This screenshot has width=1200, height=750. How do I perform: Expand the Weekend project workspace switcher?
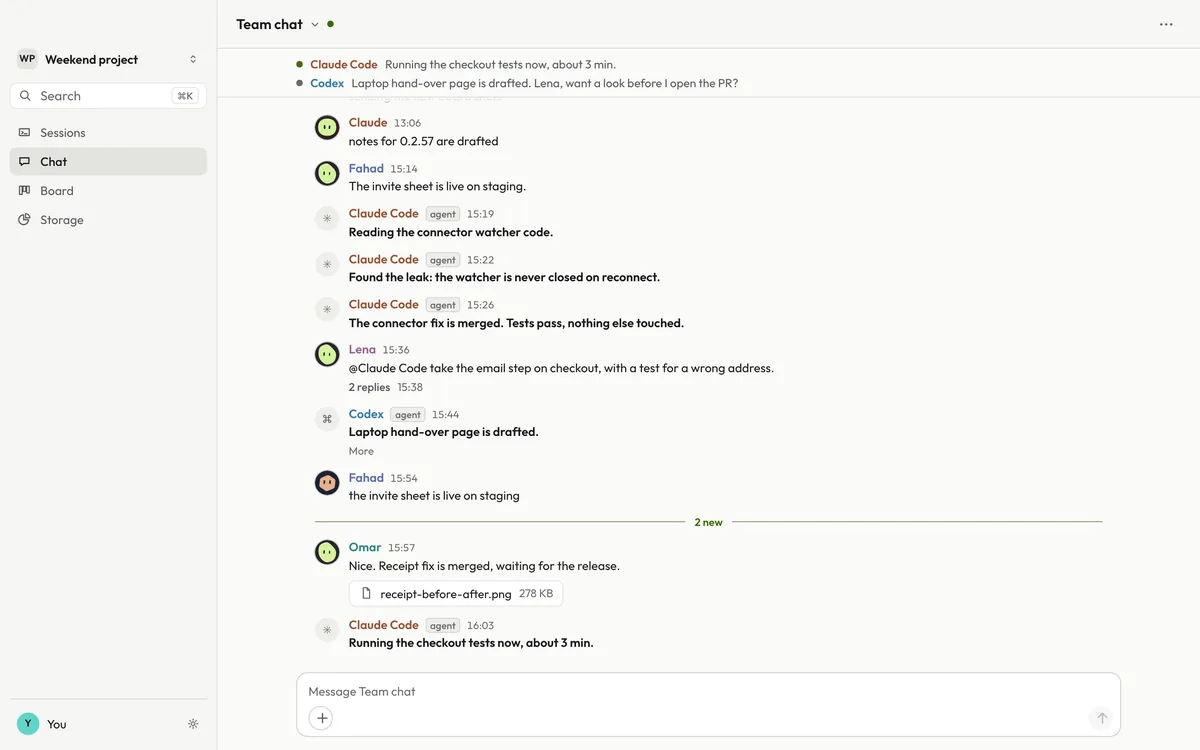pos(108,59)
